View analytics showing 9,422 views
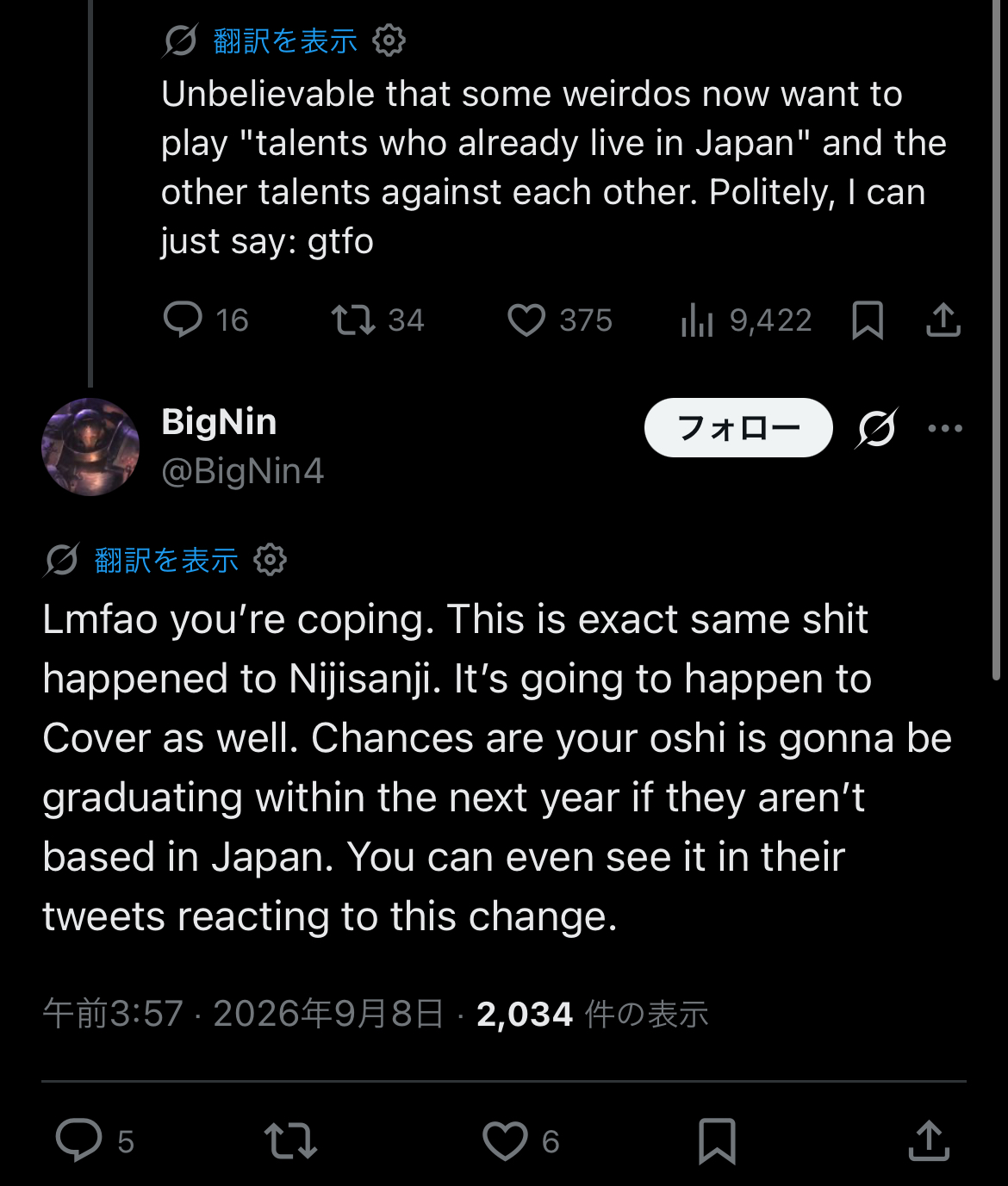Viewport: 1008px width, 1186px height. [x=698, y=320]
